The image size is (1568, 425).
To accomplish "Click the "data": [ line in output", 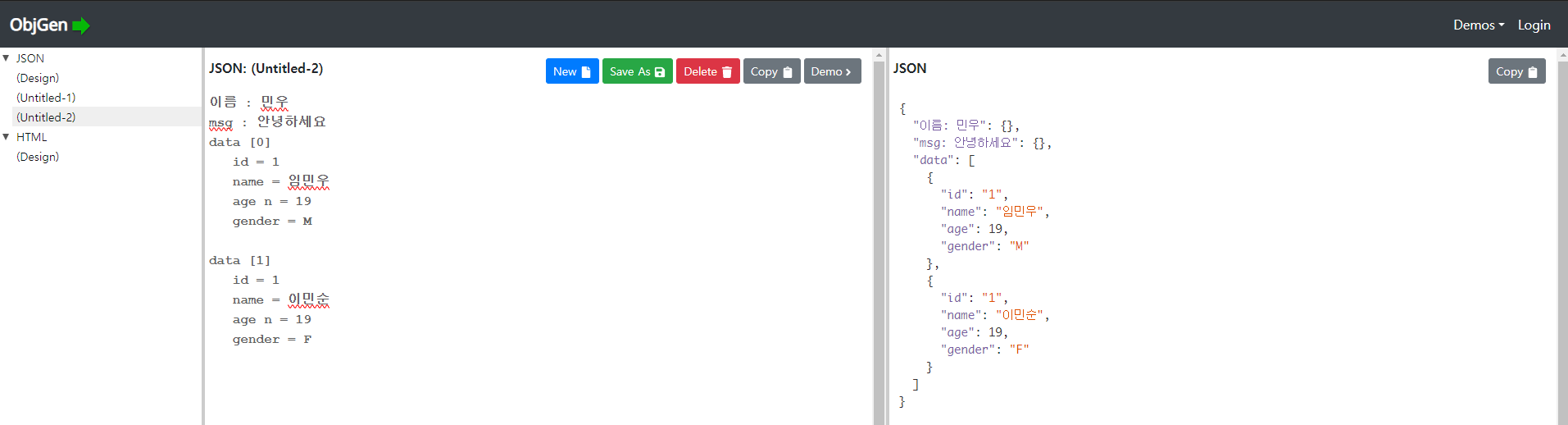I will click(x=944, y=160).
